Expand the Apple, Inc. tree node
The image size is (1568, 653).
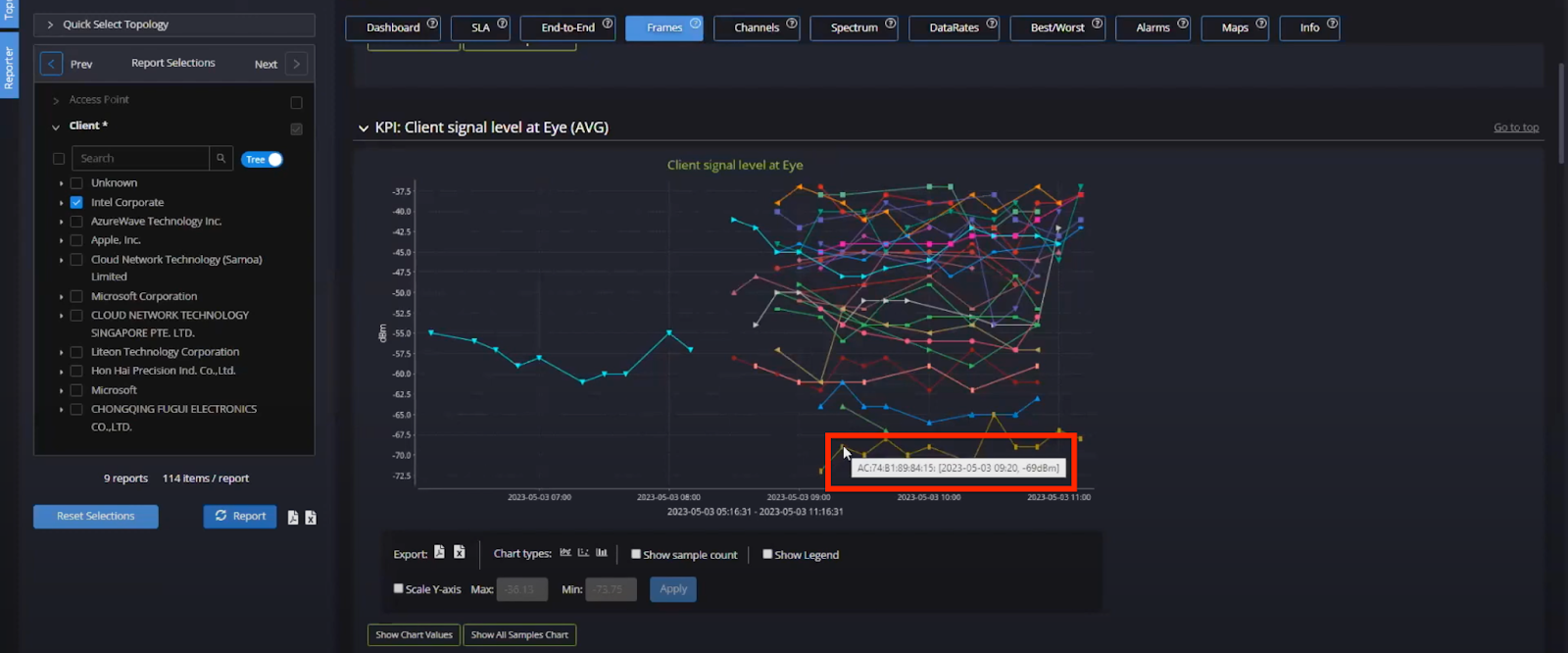[x=61, y=241]
